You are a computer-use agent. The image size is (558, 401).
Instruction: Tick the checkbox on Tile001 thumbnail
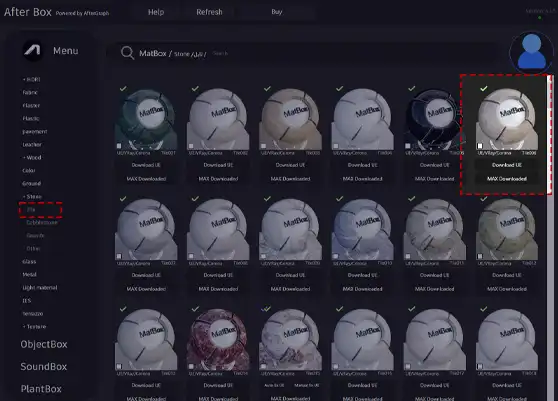pos(119,146)
